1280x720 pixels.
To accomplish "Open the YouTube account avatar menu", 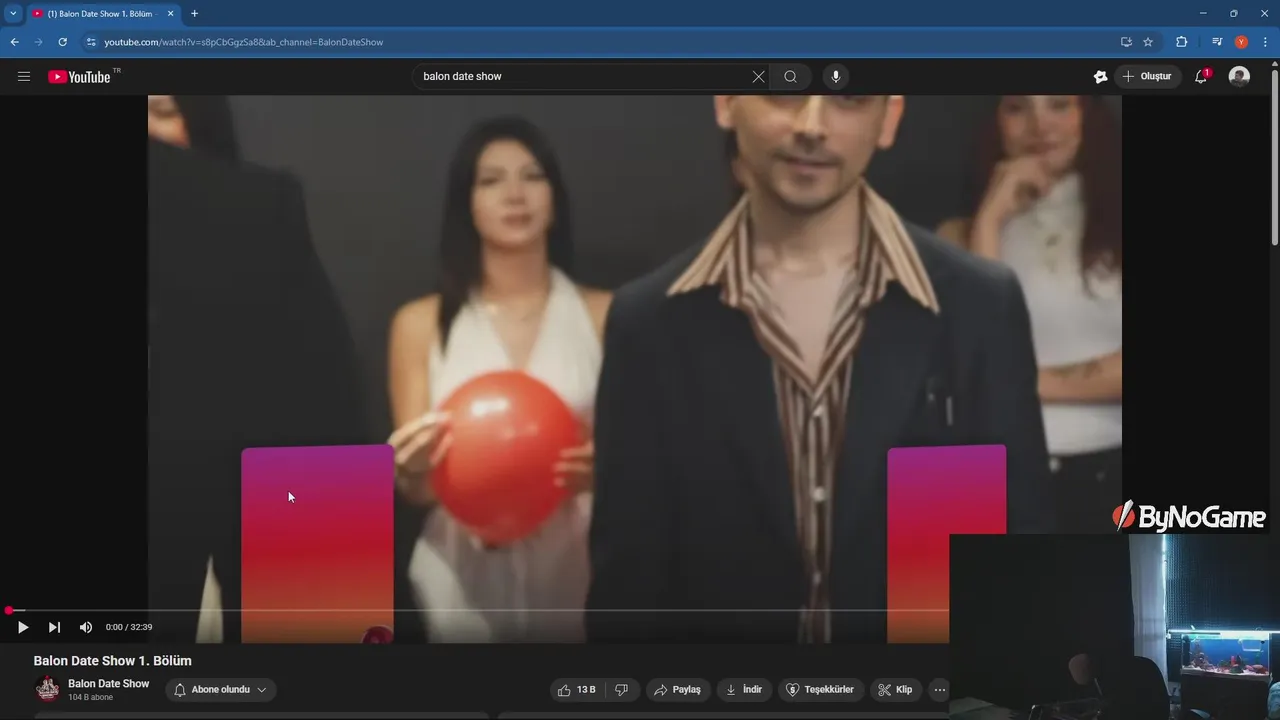I will [1239, 77].
